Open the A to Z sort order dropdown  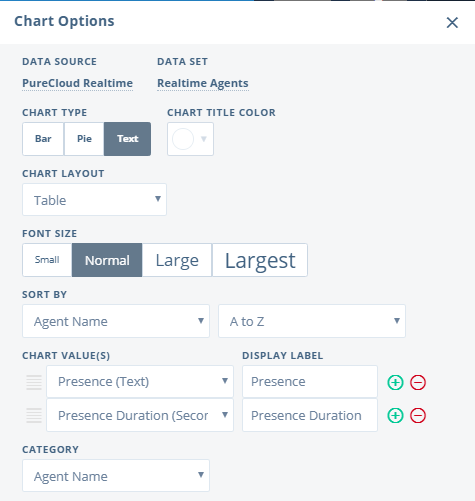click(x=312, y=321)
